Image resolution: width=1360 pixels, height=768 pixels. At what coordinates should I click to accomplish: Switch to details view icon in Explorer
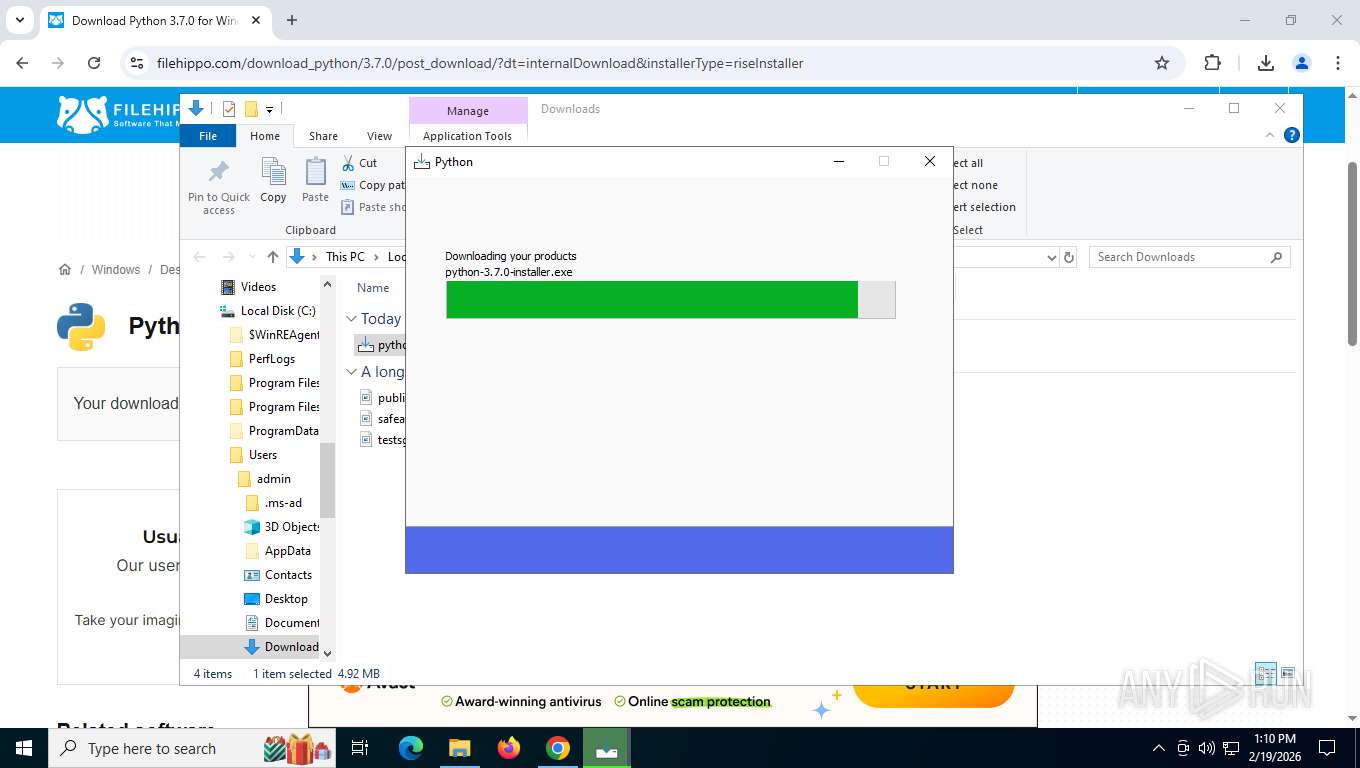(1265, 673)
